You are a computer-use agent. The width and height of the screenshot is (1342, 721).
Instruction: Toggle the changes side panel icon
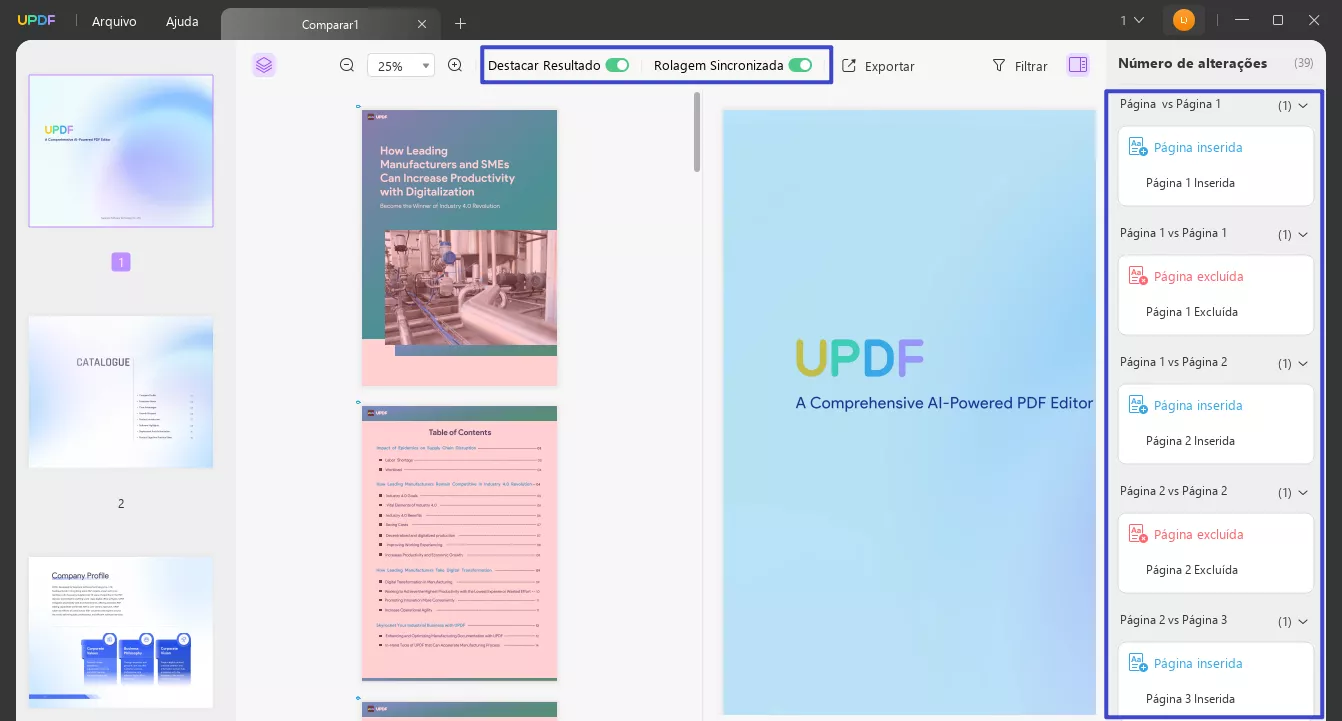(1077, 65)
